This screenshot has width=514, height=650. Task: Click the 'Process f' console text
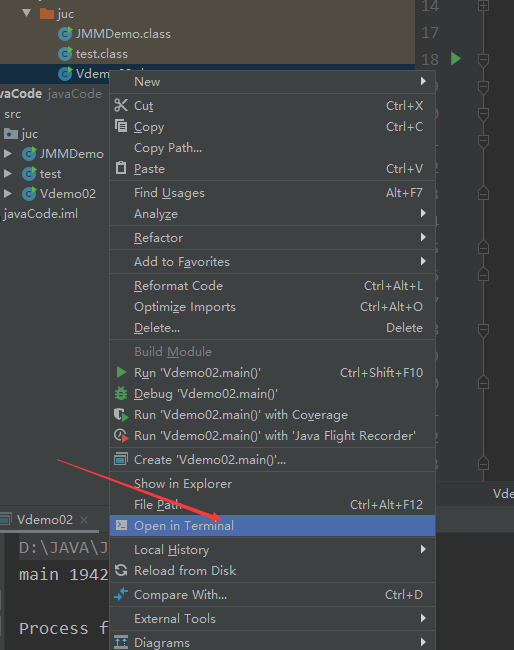tap(63, 628)
